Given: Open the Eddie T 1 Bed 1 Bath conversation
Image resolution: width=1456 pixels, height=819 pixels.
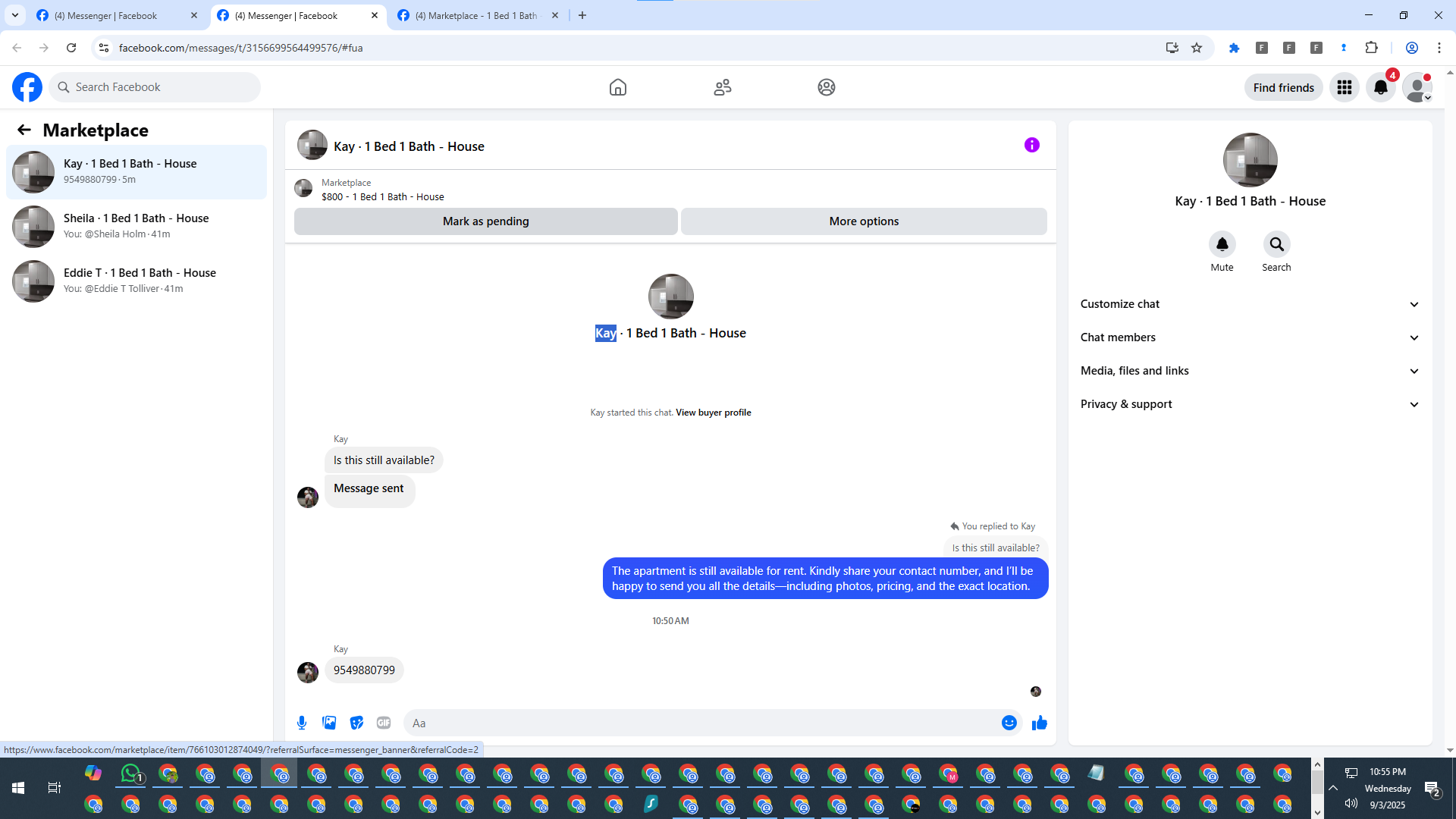Looking at the screenshot, I should point(136,281).
